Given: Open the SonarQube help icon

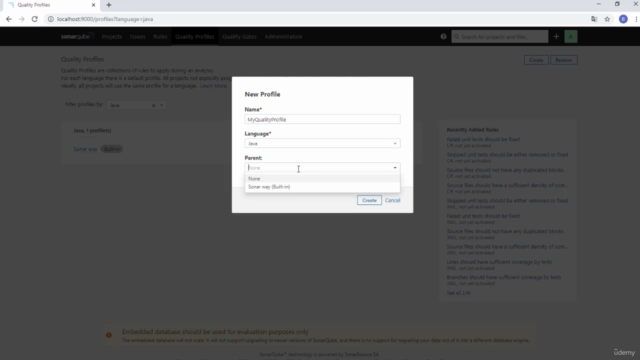Looking at the screenshot, I should 443,36.
